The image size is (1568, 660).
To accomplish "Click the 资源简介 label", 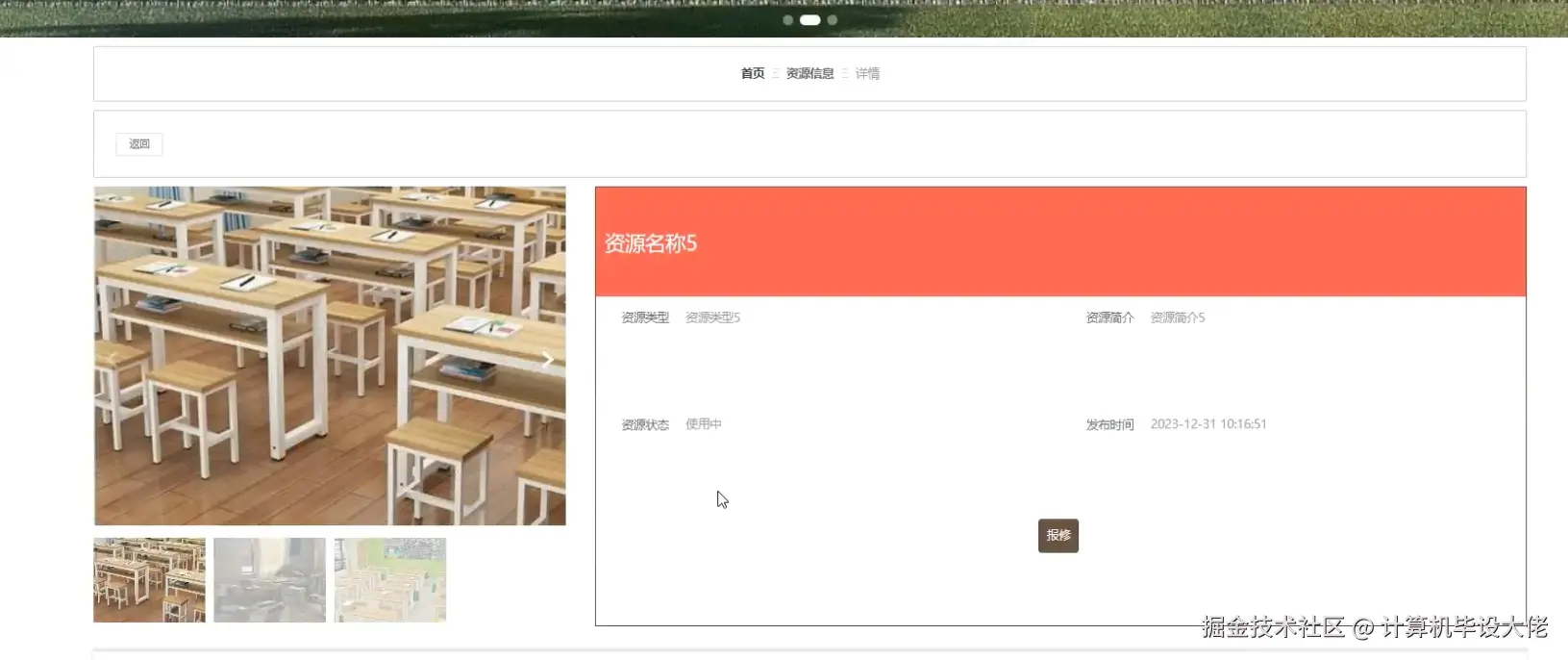I will pos(1110,317).
